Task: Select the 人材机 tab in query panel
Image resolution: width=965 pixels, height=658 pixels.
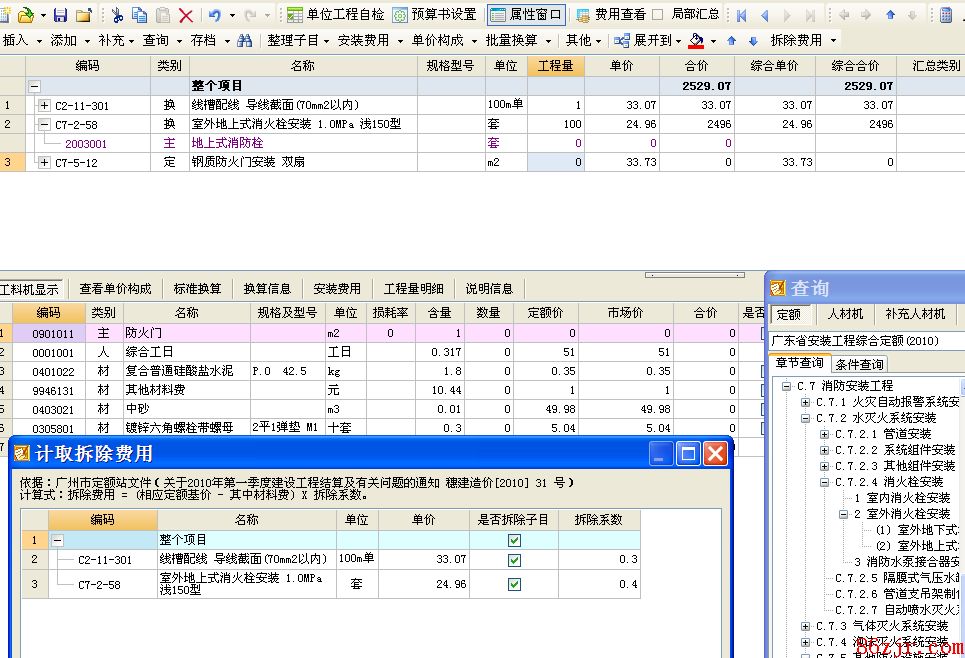Action: coord(845,314)
